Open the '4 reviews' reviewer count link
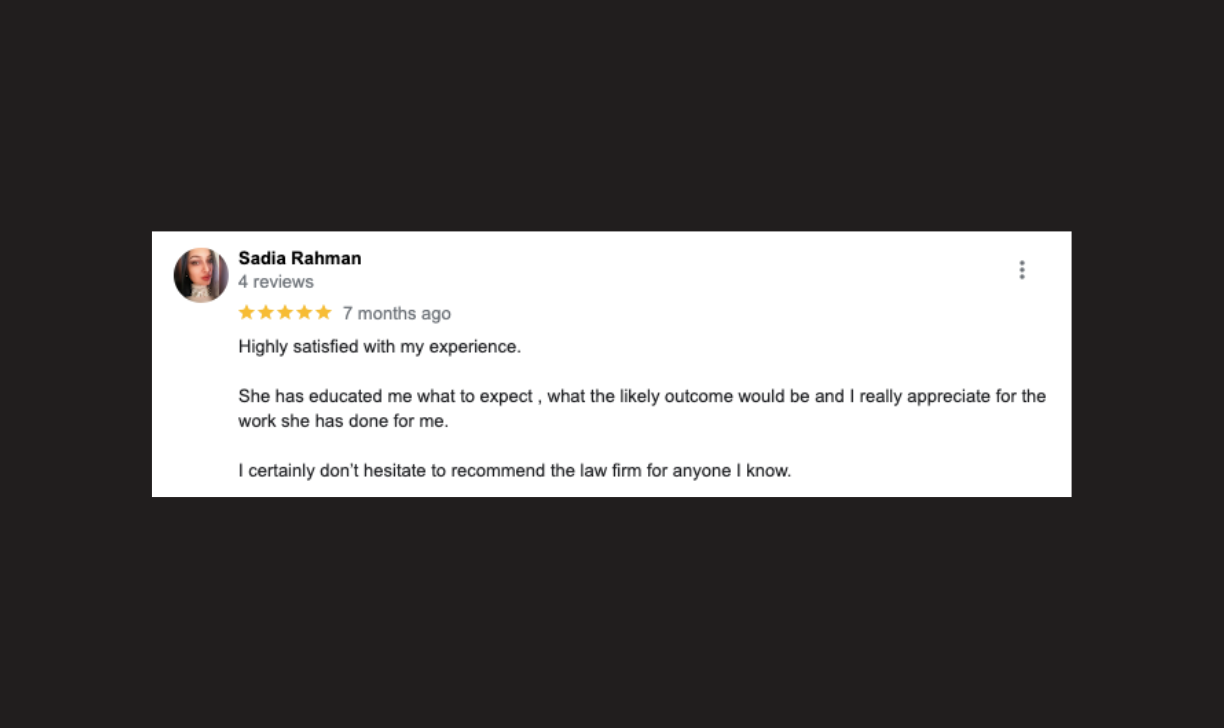Screen dimensions: 1224x728 [276, 282]
